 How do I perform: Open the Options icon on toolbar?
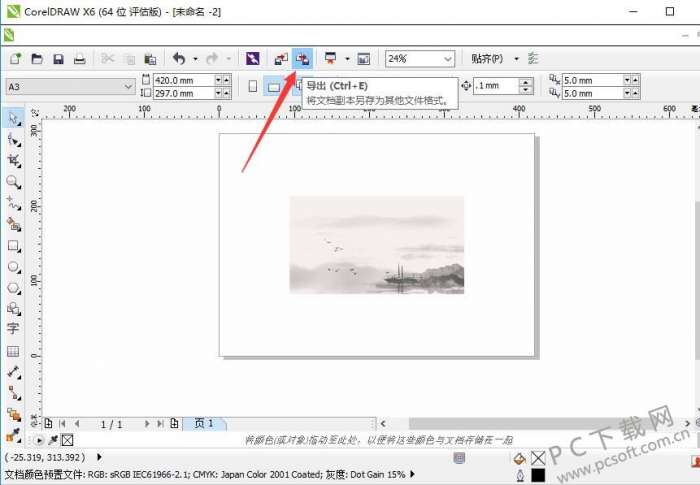pos(533,59)
